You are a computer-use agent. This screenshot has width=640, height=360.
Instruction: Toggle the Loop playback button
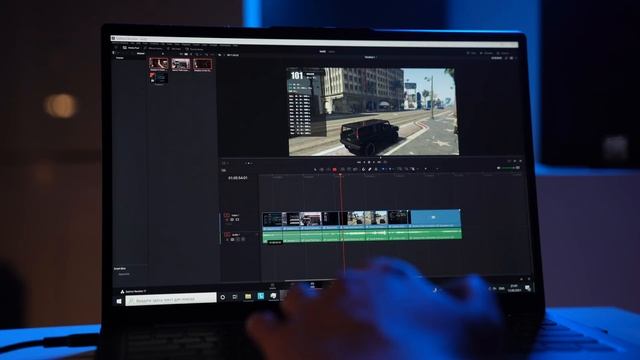pos(385,162)
